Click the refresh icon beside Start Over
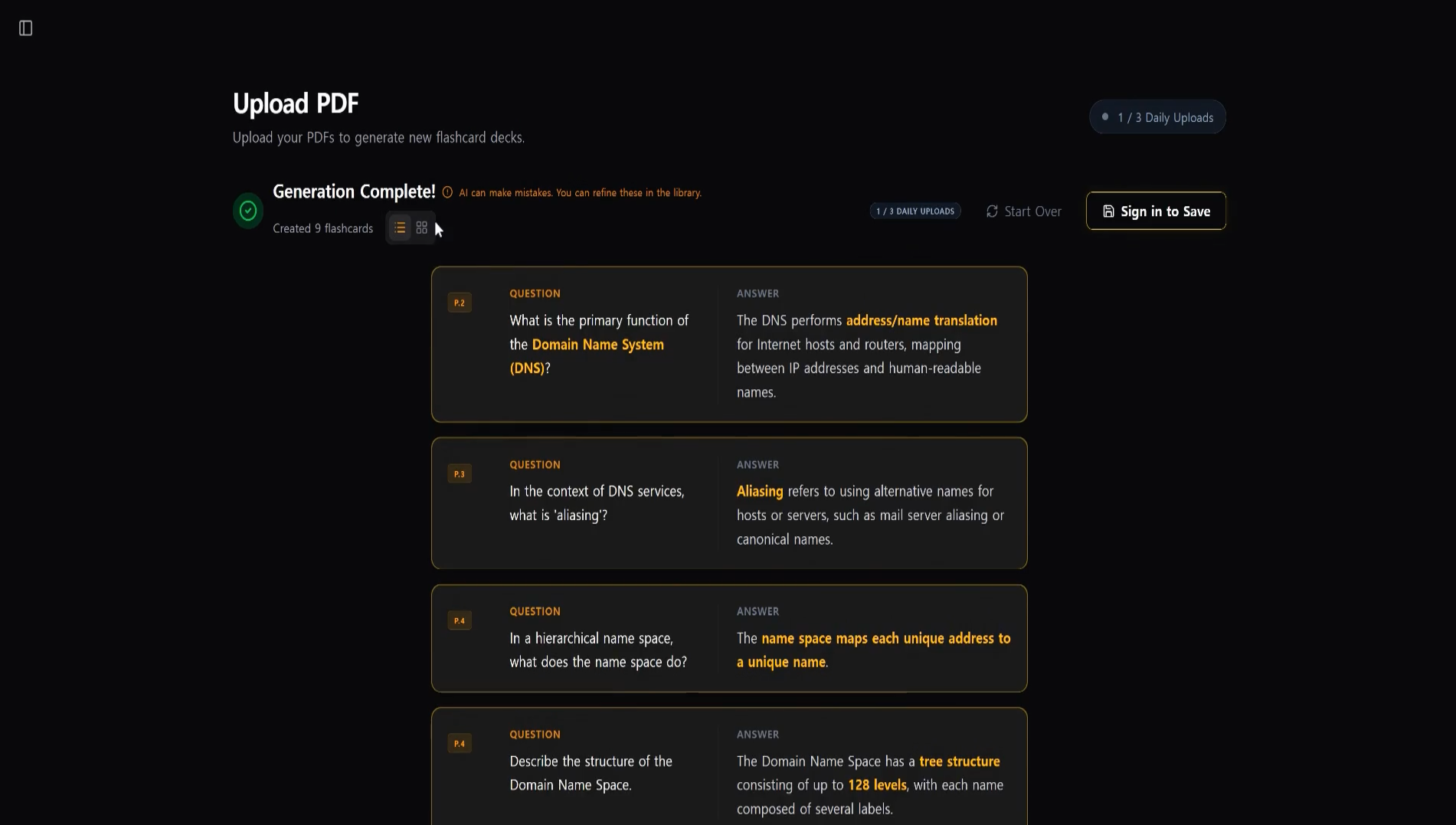The height and width of the screenshot is (825, 1456). pos(991,211)
